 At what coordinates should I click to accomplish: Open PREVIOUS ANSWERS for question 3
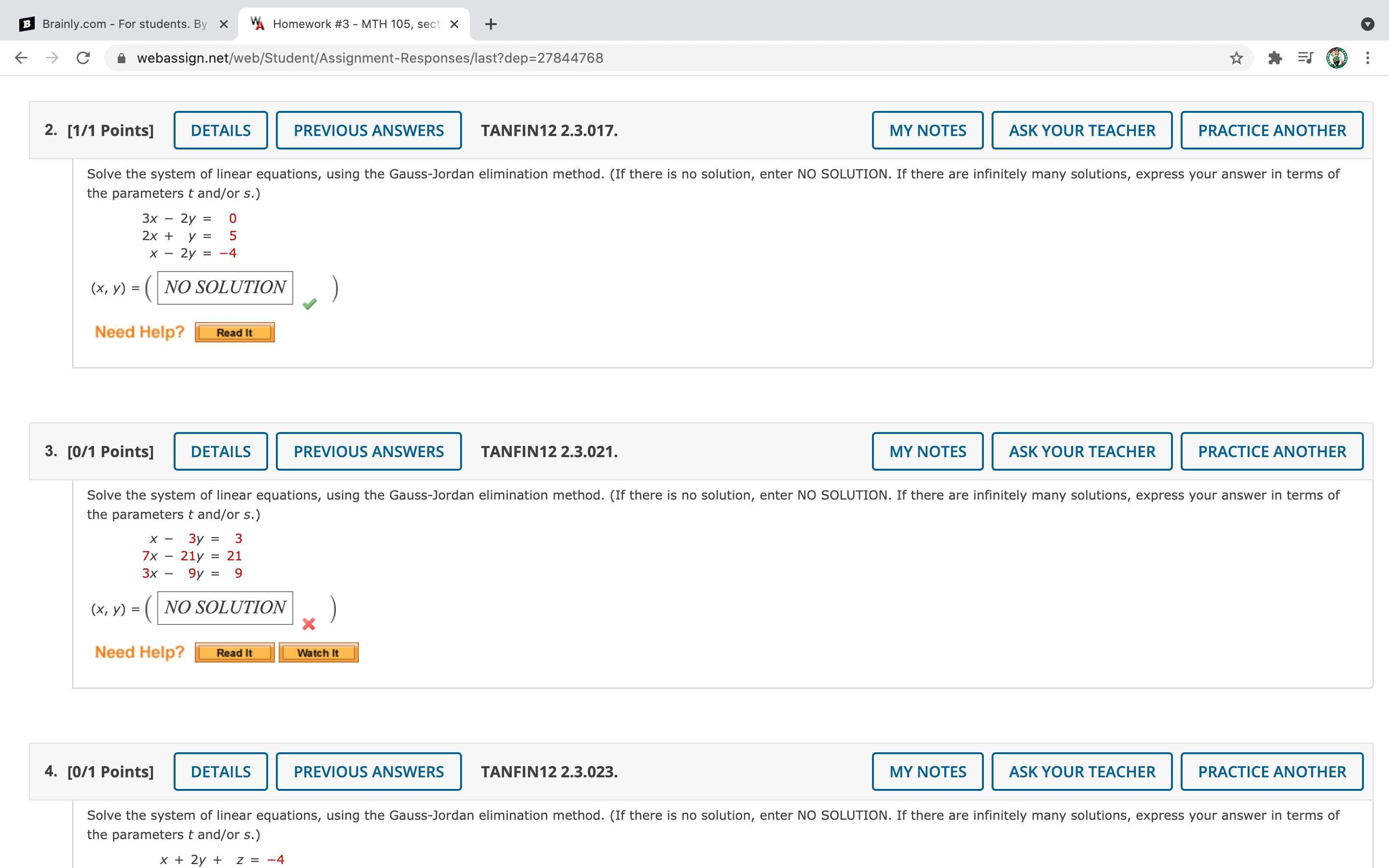368,452
